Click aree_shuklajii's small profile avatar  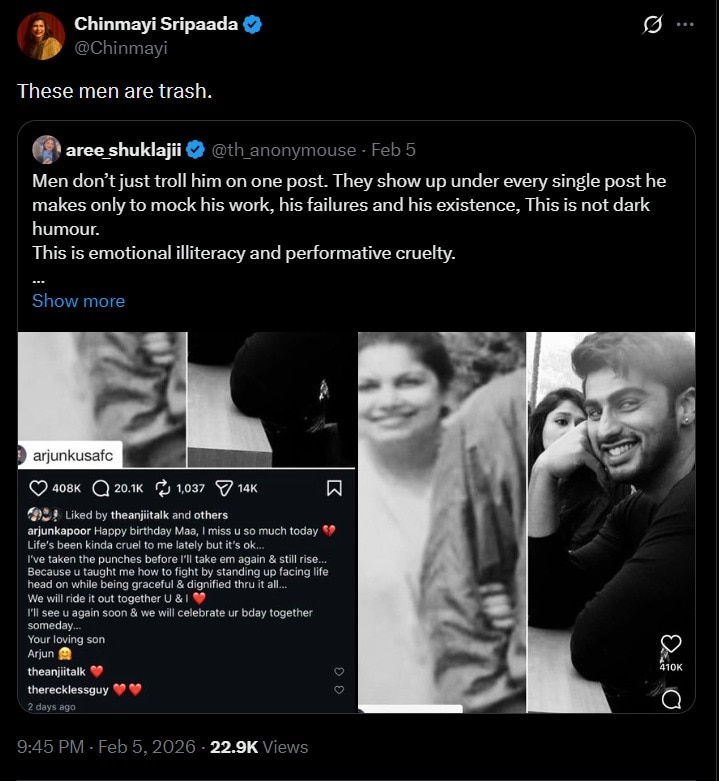(x=46, y=150)
